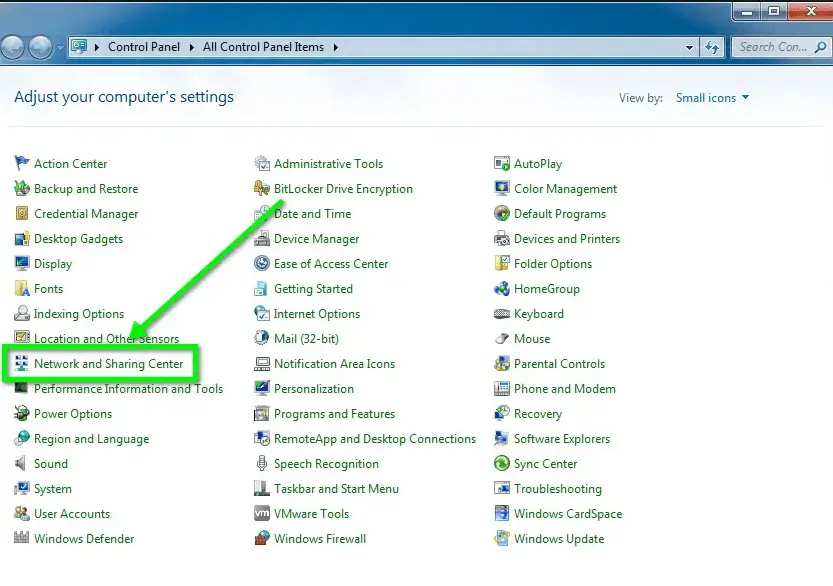Image resolution: width=833 pixels, height=586 pixels.
Task: Open the Software Explorers link
Action: coord(562,438)
